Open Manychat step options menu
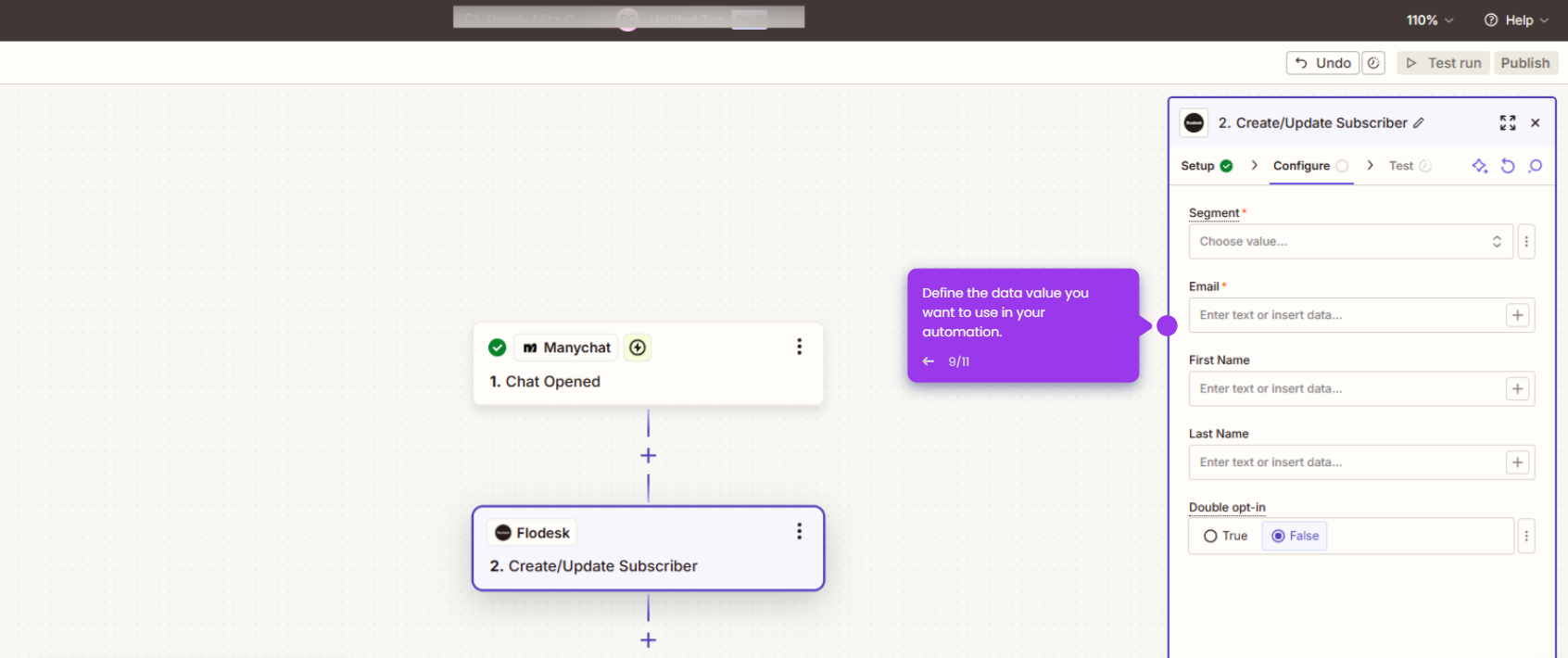This screenshot has height=658, width=1568. pos(799,347)
